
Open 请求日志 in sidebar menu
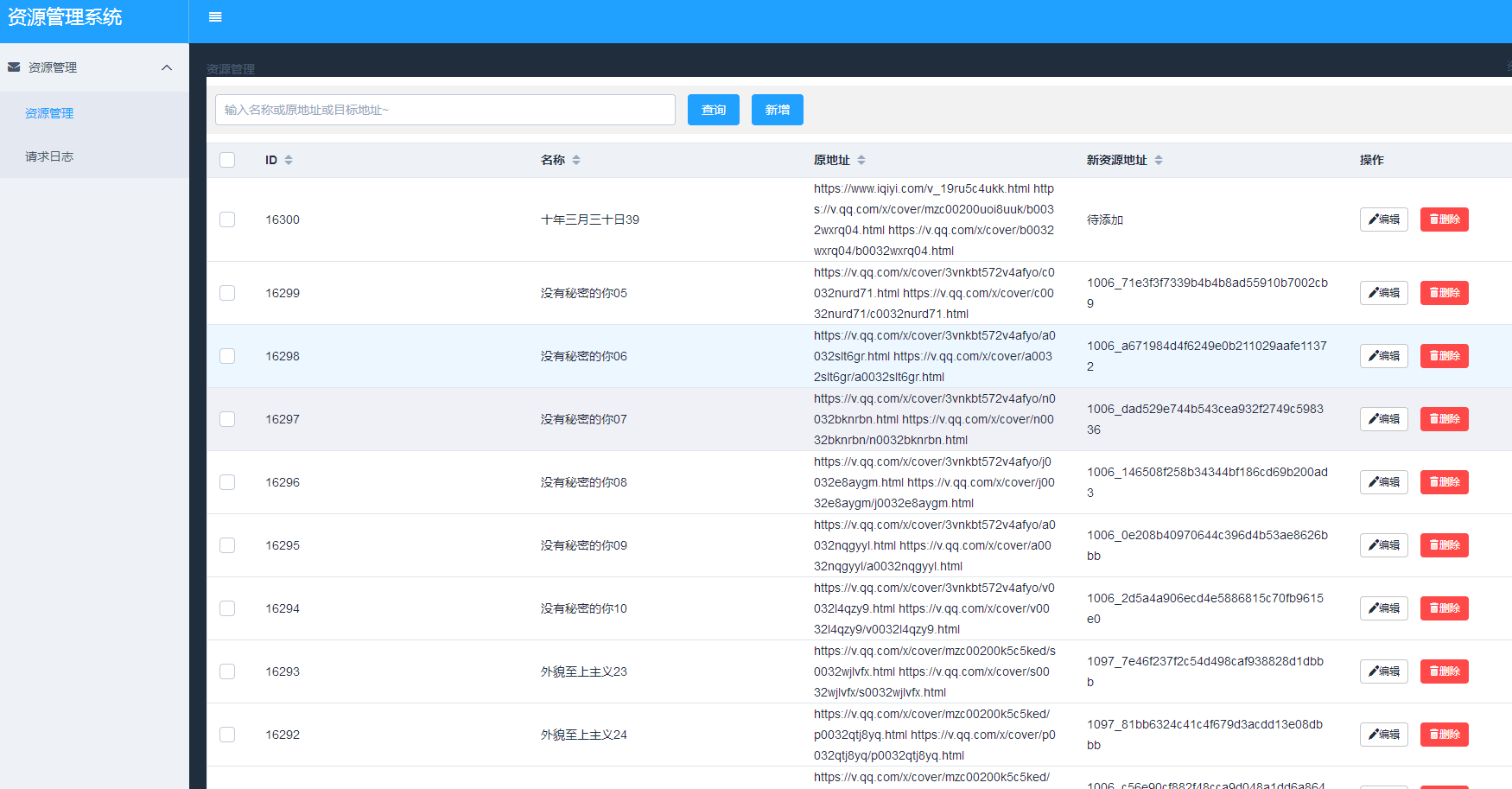(x=49, y=156)
